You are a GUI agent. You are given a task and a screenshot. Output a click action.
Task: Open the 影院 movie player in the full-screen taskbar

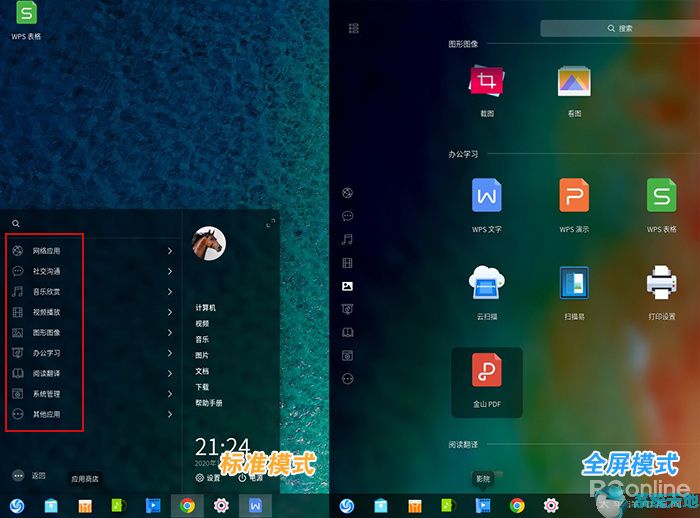point(483,505)
